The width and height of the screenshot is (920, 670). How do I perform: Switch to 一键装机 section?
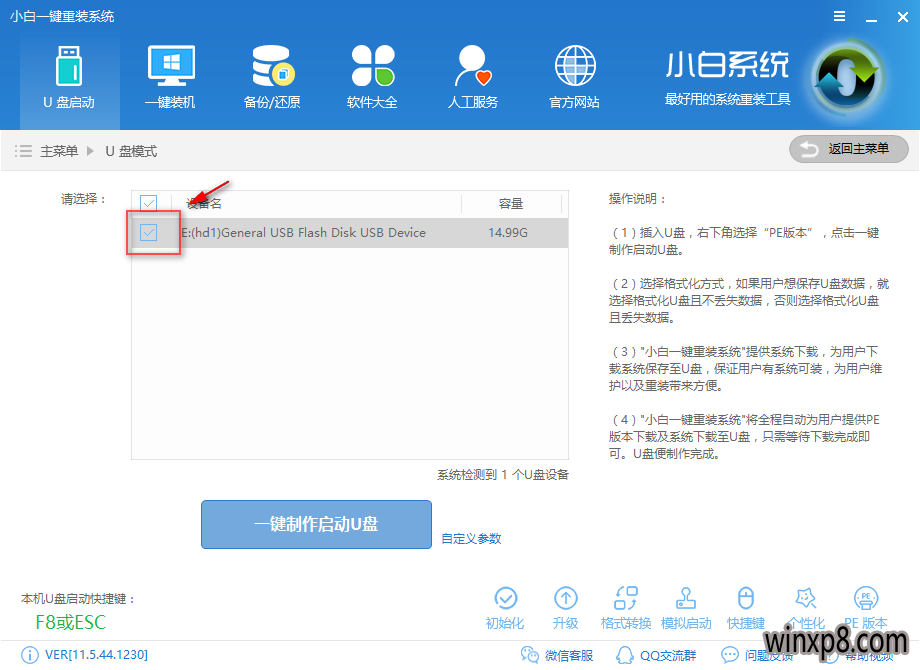pos(171,78)
